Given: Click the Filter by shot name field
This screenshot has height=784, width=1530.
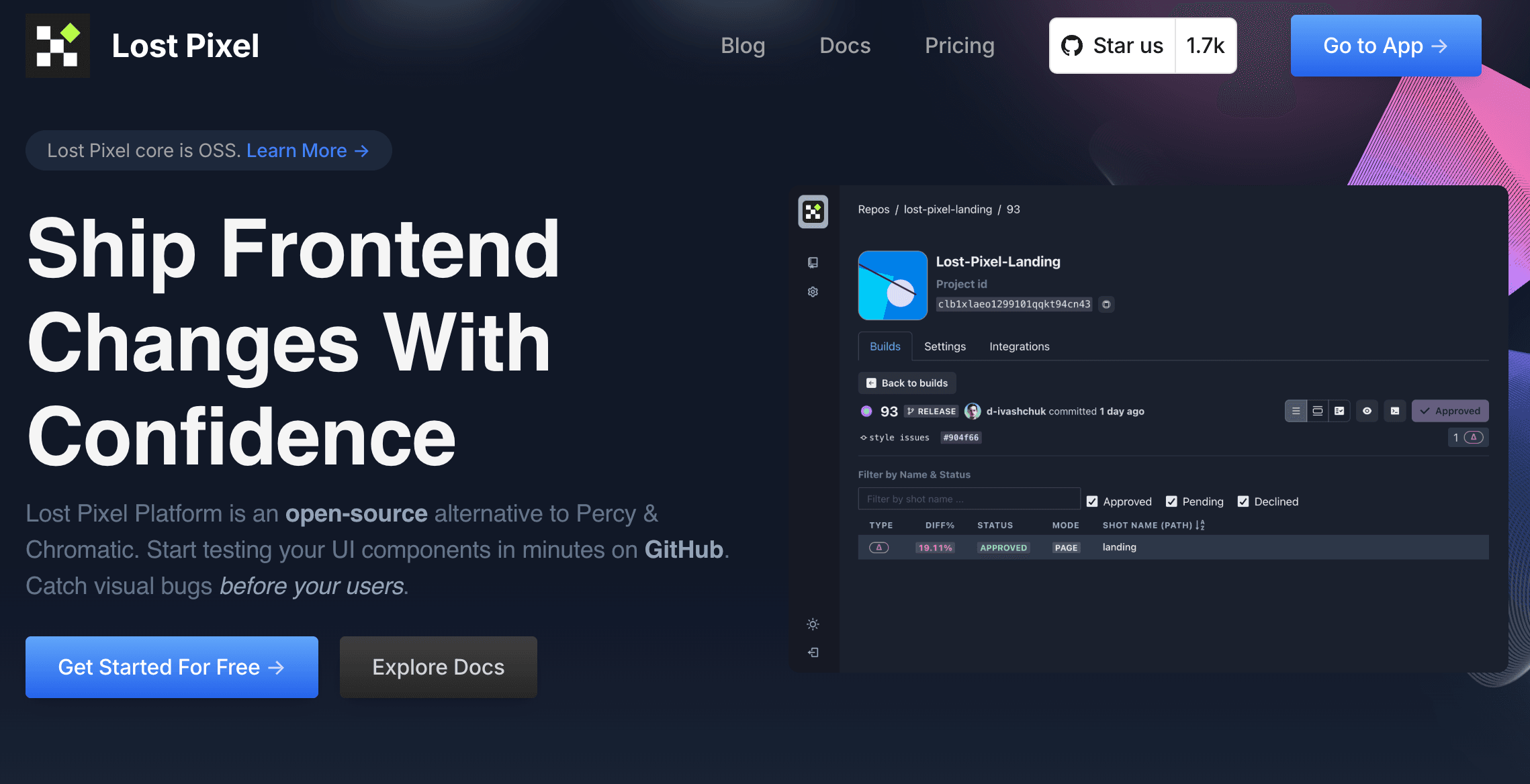Looking at the screenshot, I should pos(969,499).
